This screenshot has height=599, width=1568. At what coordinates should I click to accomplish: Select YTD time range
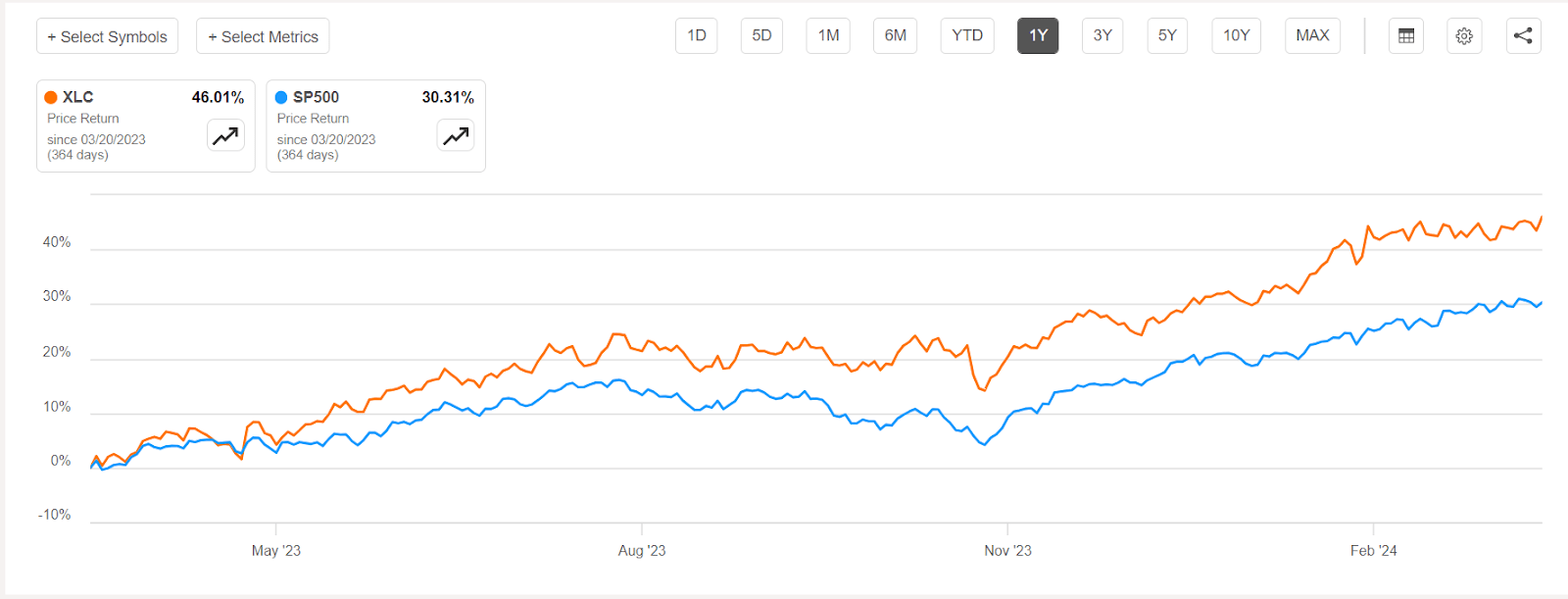point(967,36)
